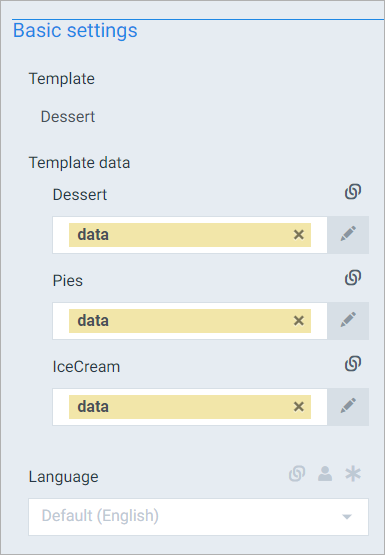Click the Template data label
The image size is (385, 555).
click(x=79, y=163)
